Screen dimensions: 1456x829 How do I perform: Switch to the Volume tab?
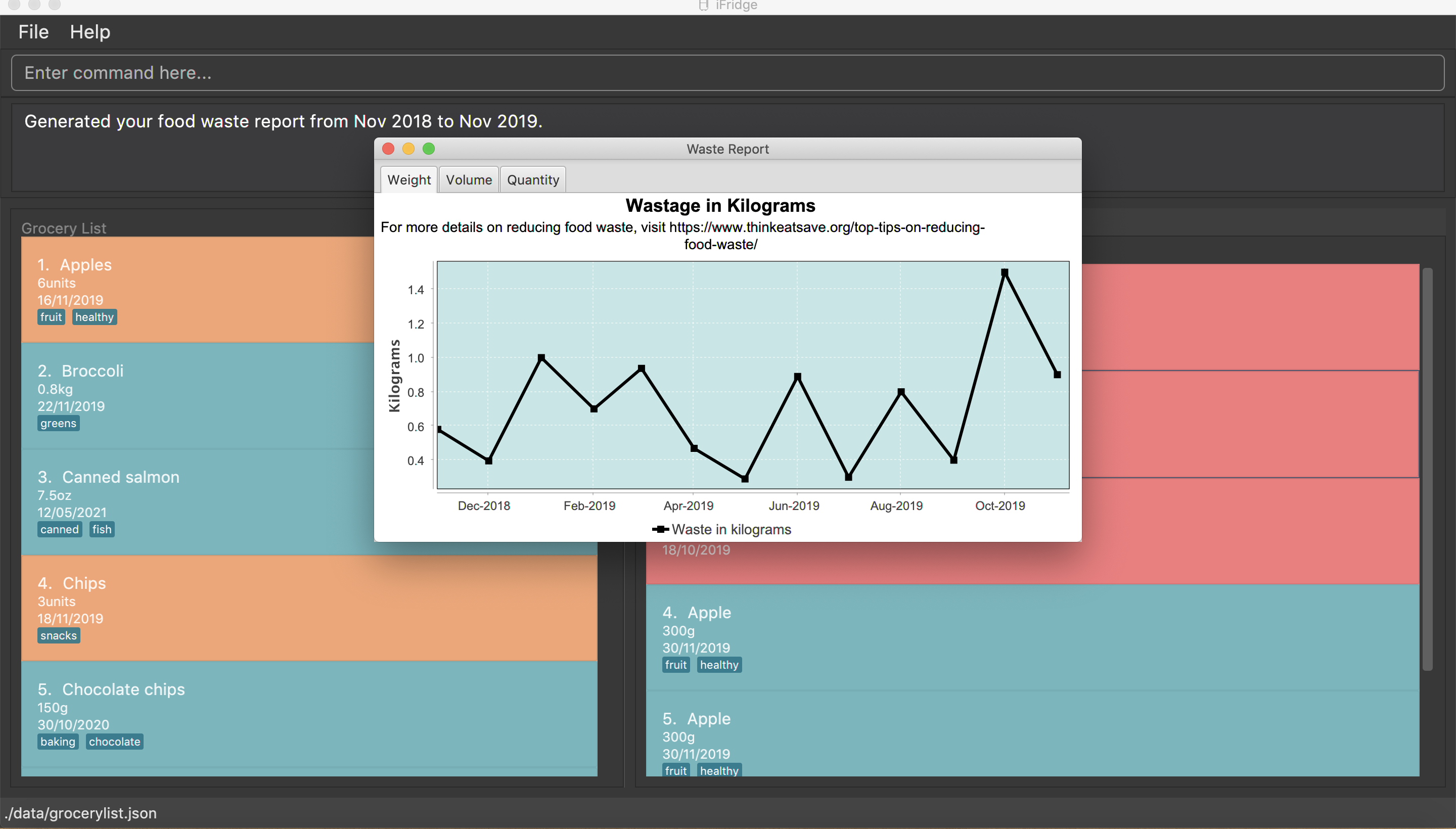pyautogui.click(x=468, y=180)
